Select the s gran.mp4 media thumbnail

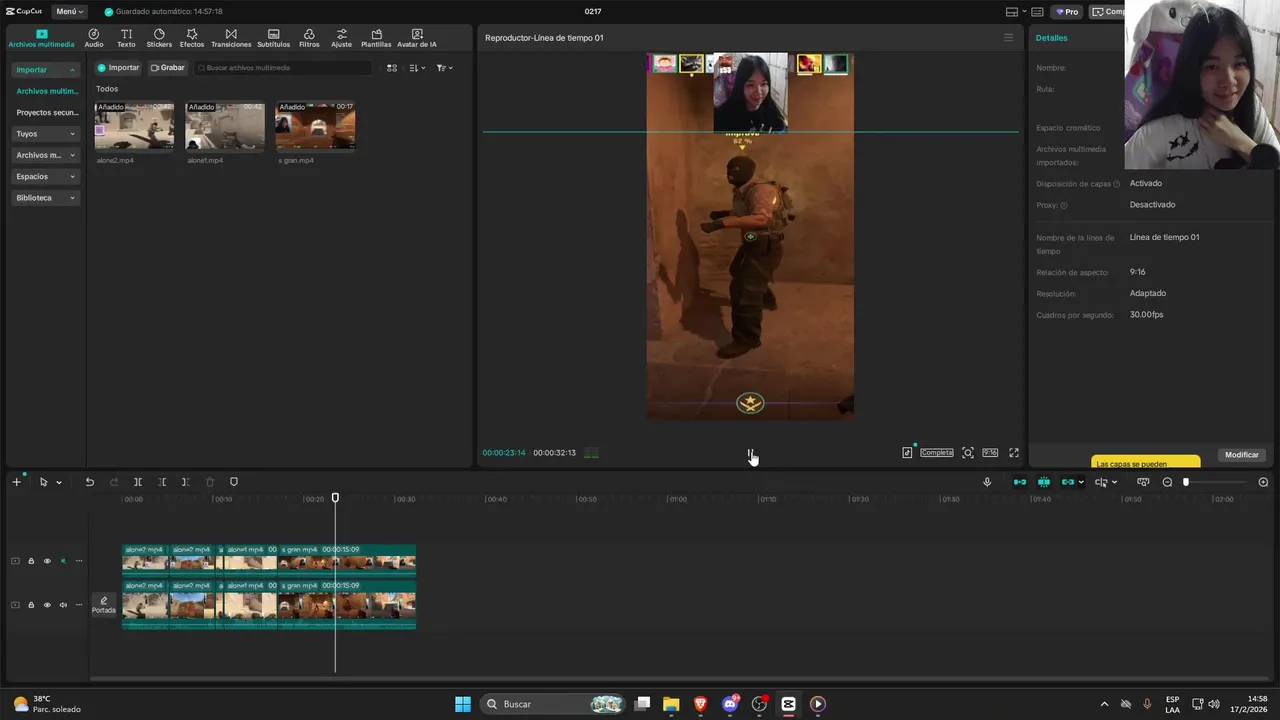click(x=315, y=126)
